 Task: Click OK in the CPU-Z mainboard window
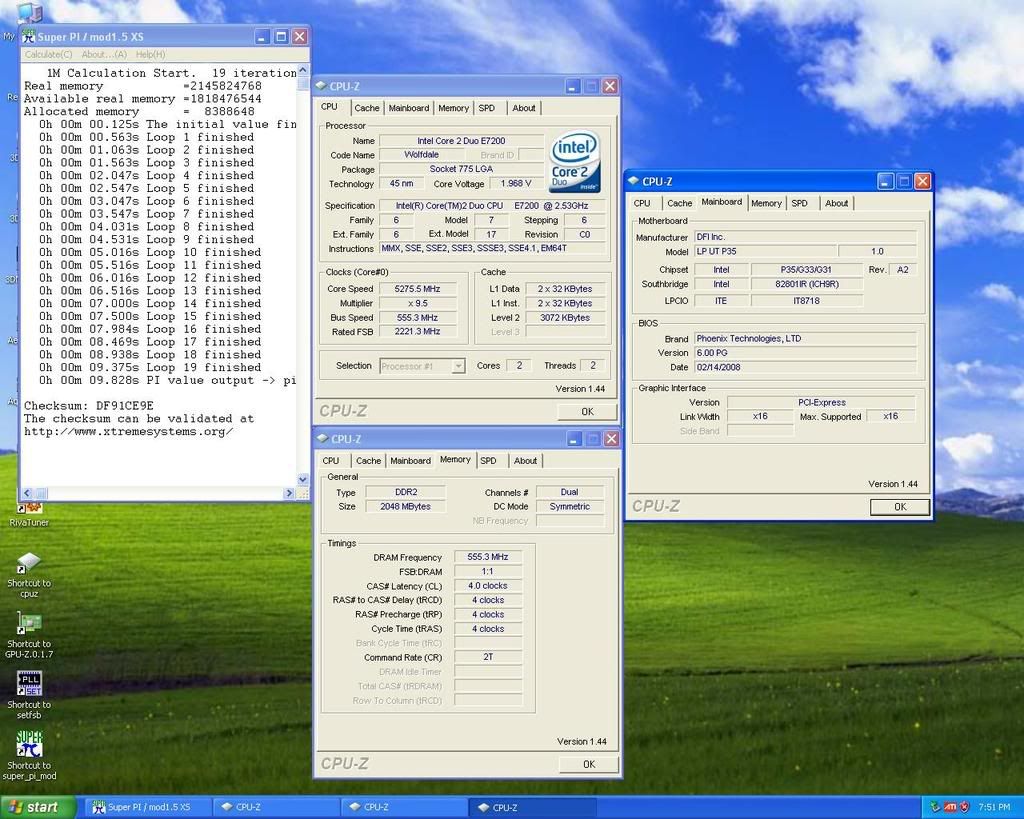tap(900, 507)
